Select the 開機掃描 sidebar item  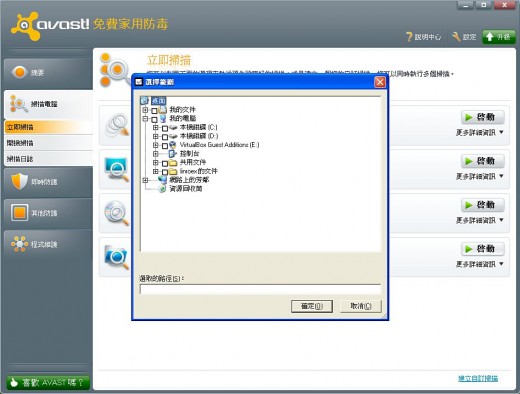click(x=49, y=143)
